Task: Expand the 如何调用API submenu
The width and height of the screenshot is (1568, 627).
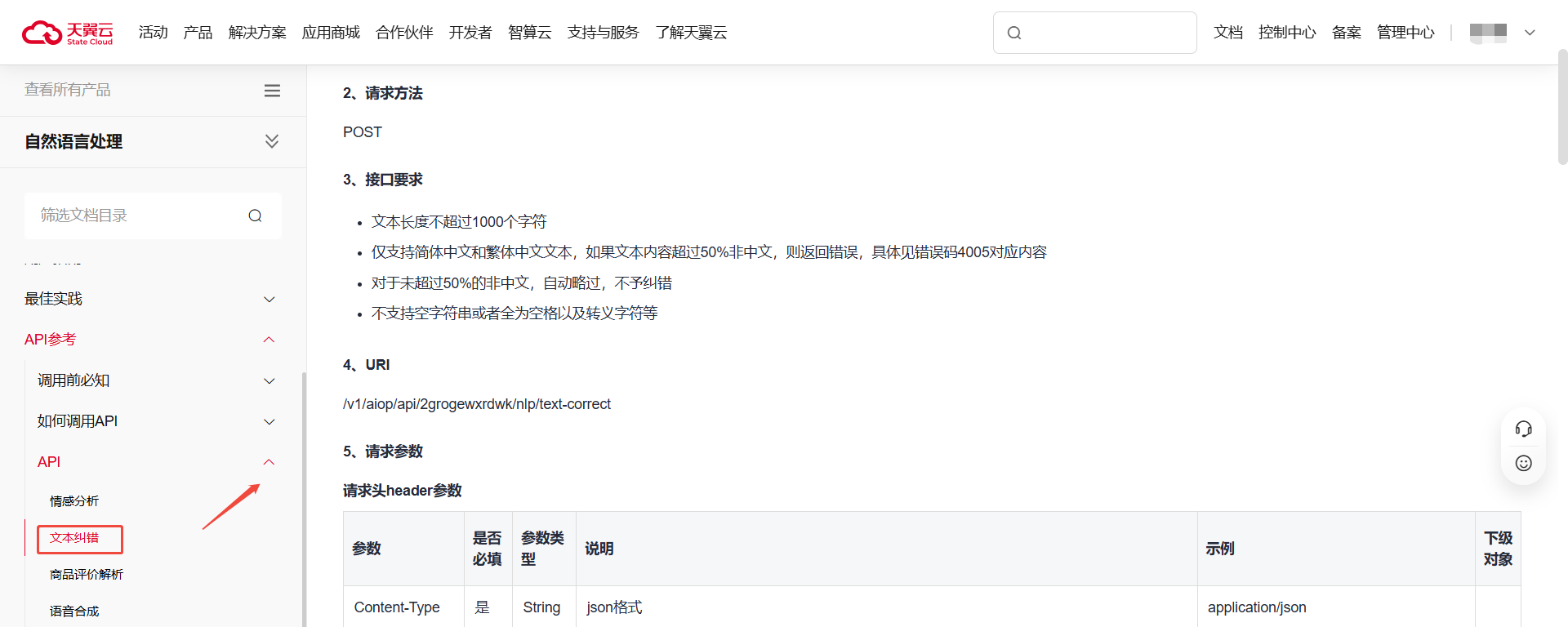Action: 269,422
